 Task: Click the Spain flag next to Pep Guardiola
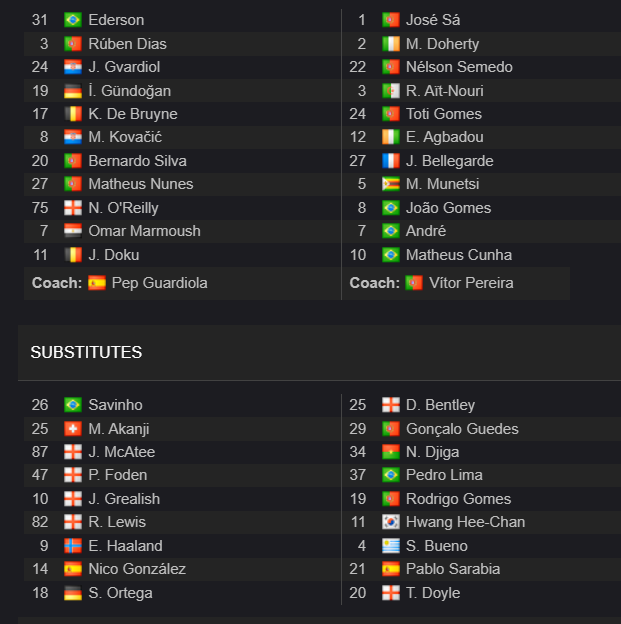click(x=97, y=283)
